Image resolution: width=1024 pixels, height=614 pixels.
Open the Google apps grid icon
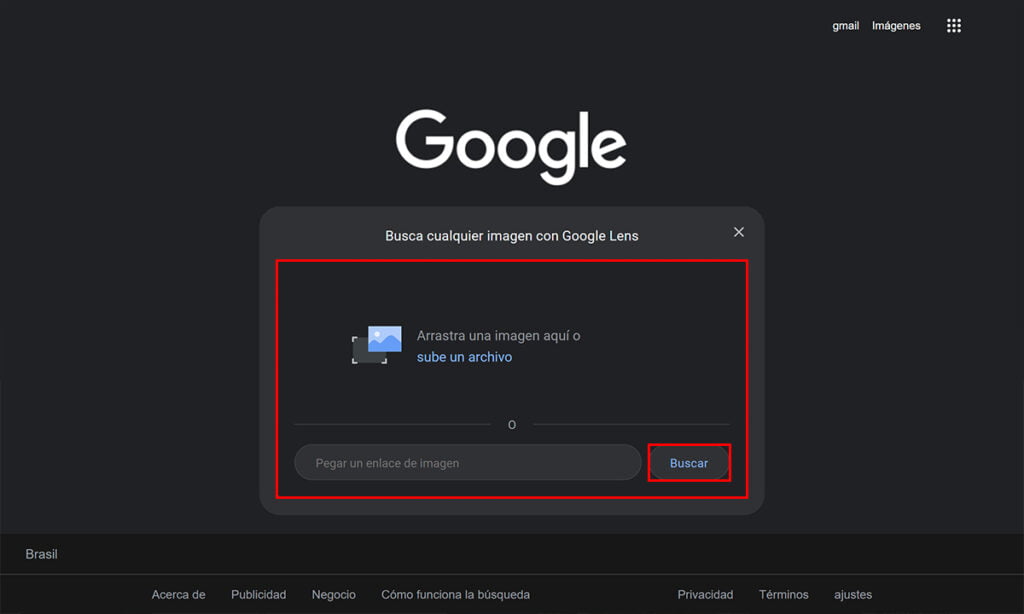point(953,25)
